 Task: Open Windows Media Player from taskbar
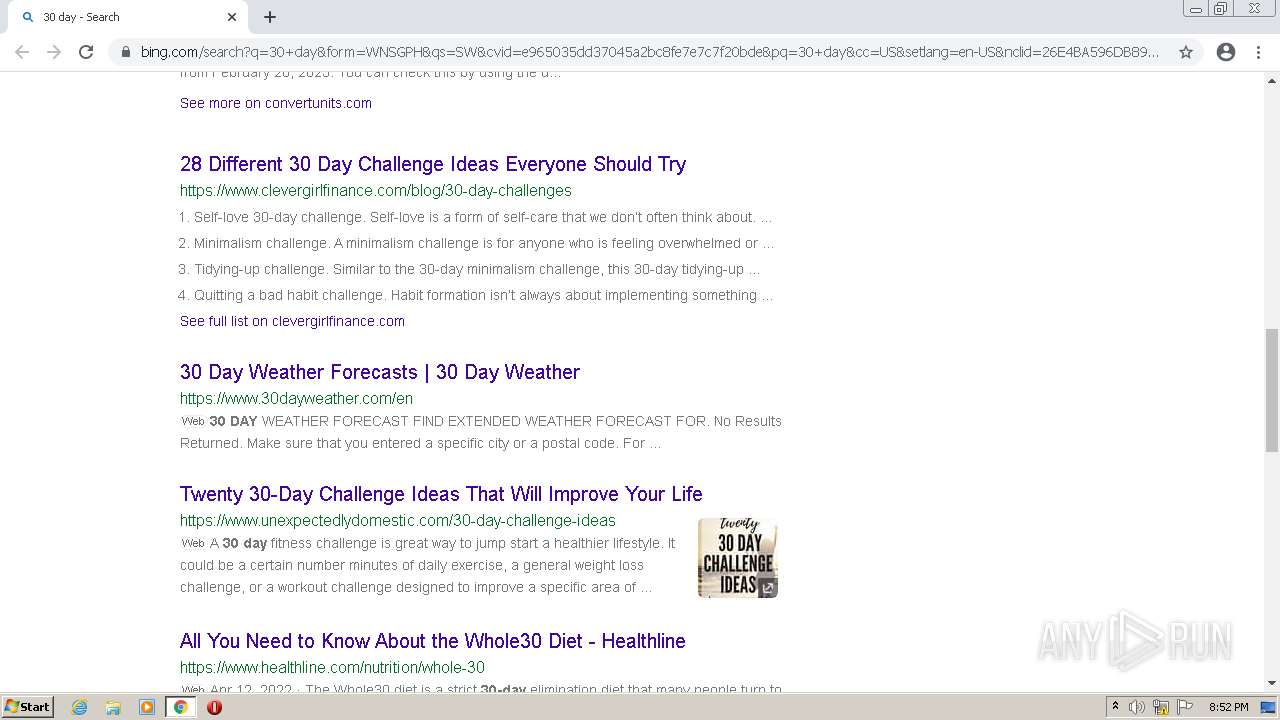(146, 707)
